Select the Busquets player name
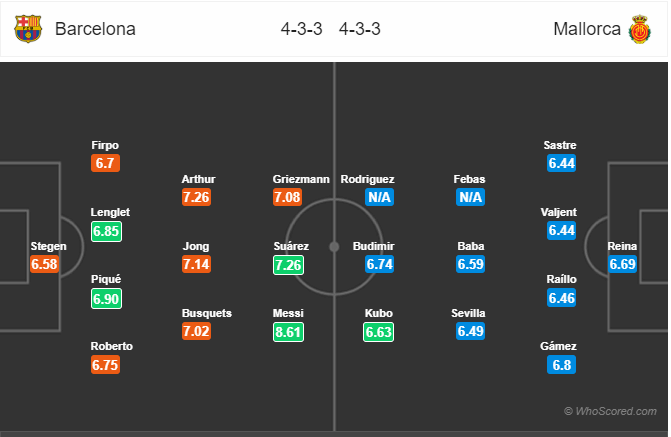The width and height of the screenshot is (671, 437). [x=207, y=313]
